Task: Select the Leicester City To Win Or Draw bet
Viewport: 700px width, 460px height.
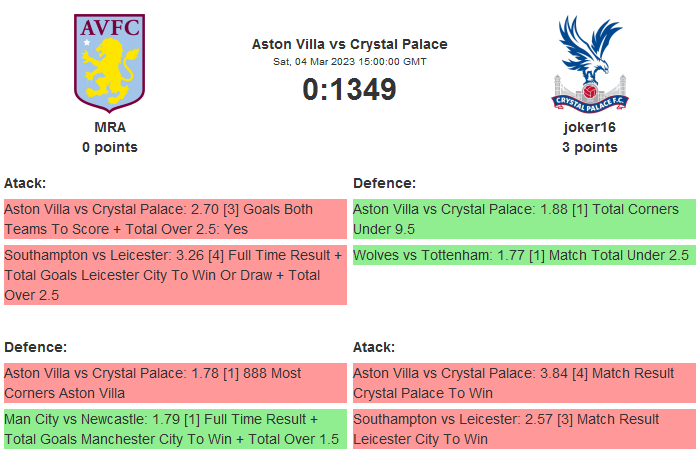Action: [174, 275]
